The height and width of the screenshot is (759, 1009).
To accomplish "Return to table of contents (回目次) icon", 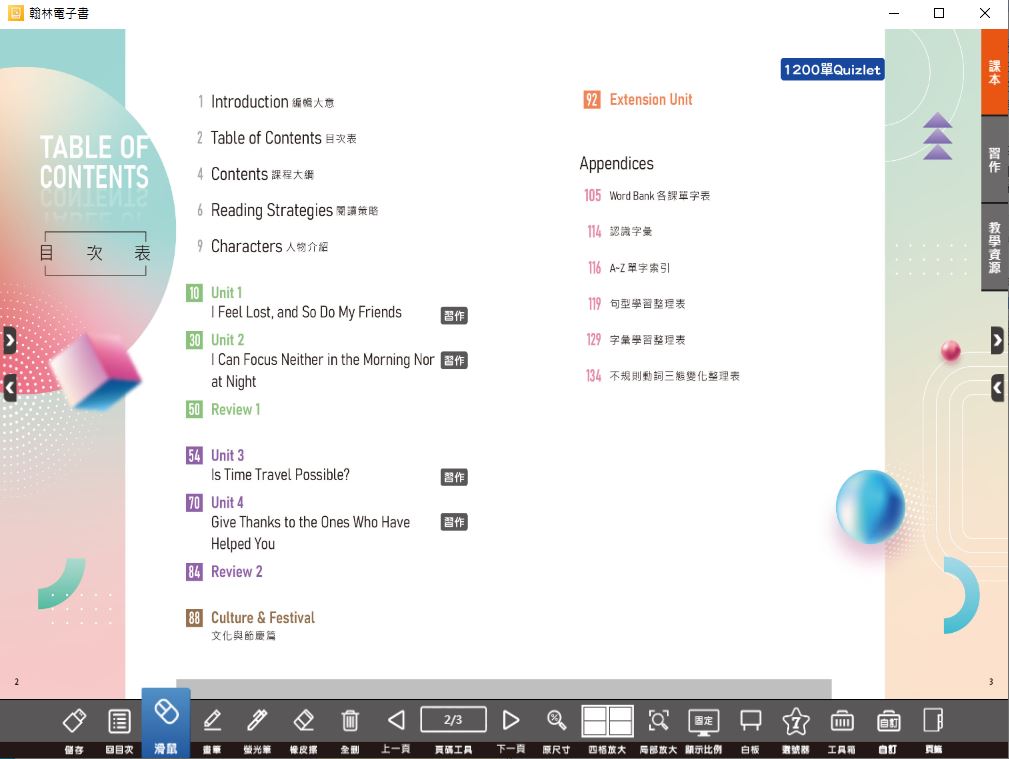I will pos(119,721).
